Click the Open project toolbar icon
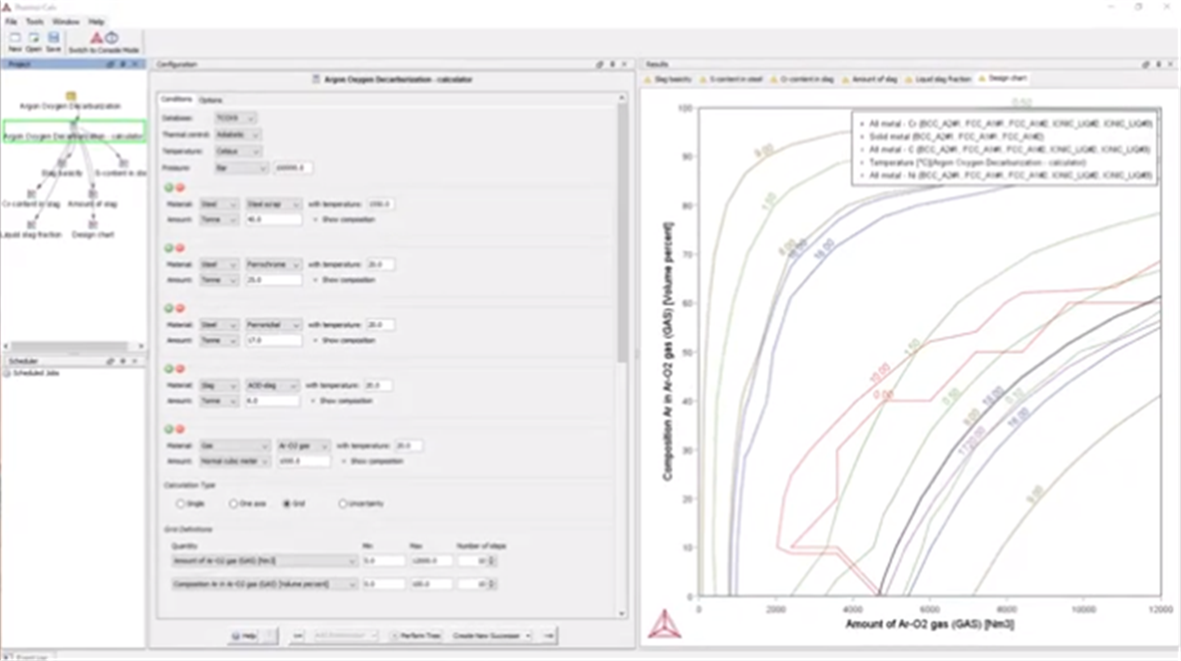Image resolution: width=1181 pixels, height=661 pixels. point(33,41)
